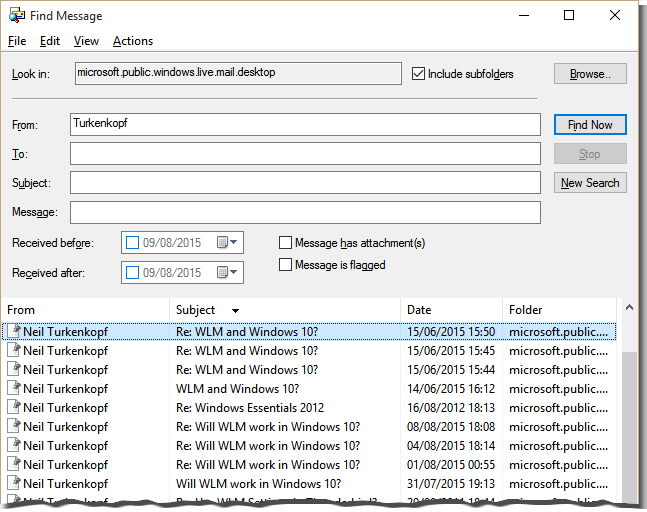Viewport: 647px width, 512px height.
Task: Click the Folder column header
Action: 559,310
